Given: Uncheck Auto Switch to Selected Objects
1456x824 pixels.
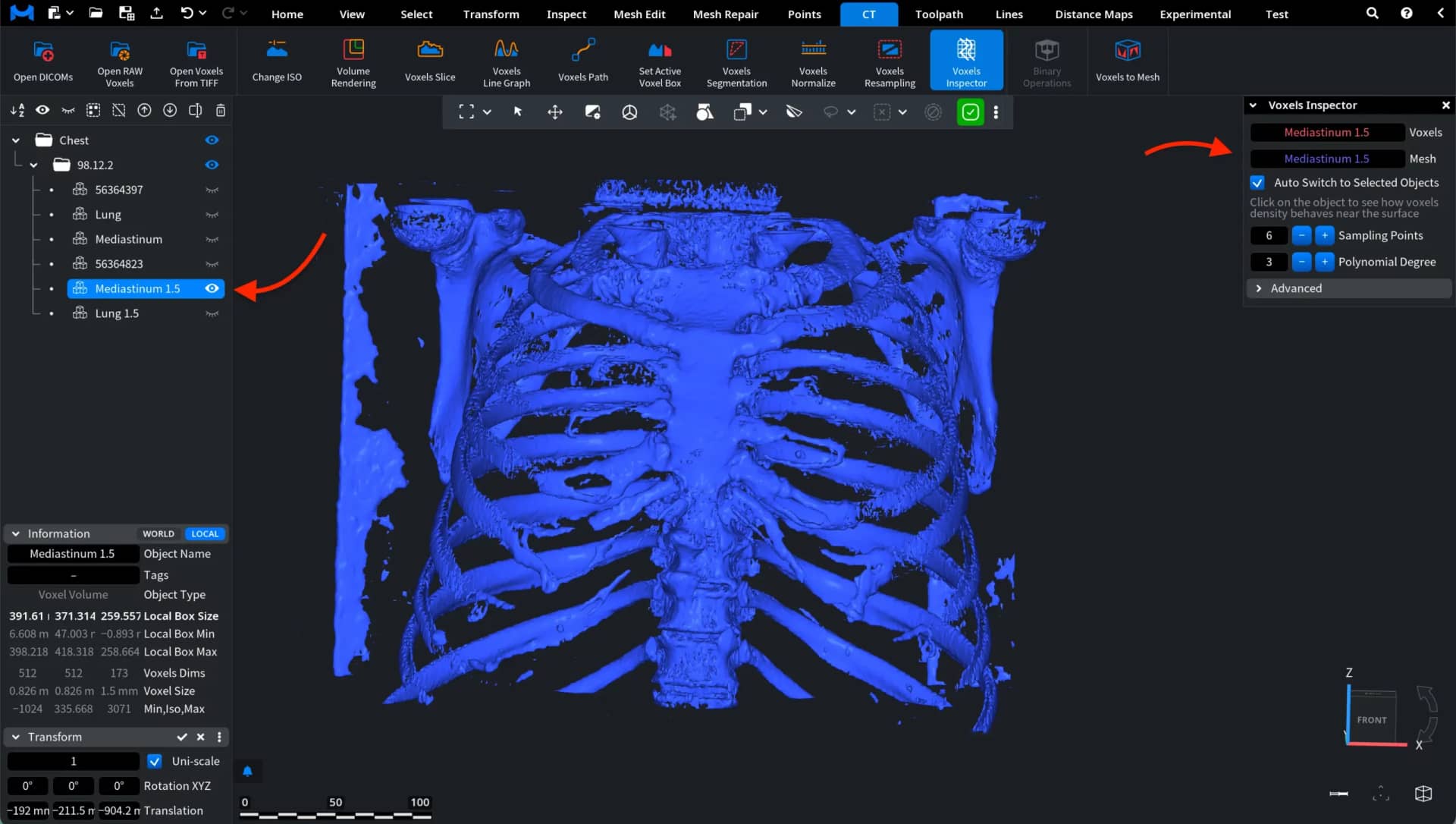Looking at the screenshot, I should pyautogui.click(x=1257, y=183).
